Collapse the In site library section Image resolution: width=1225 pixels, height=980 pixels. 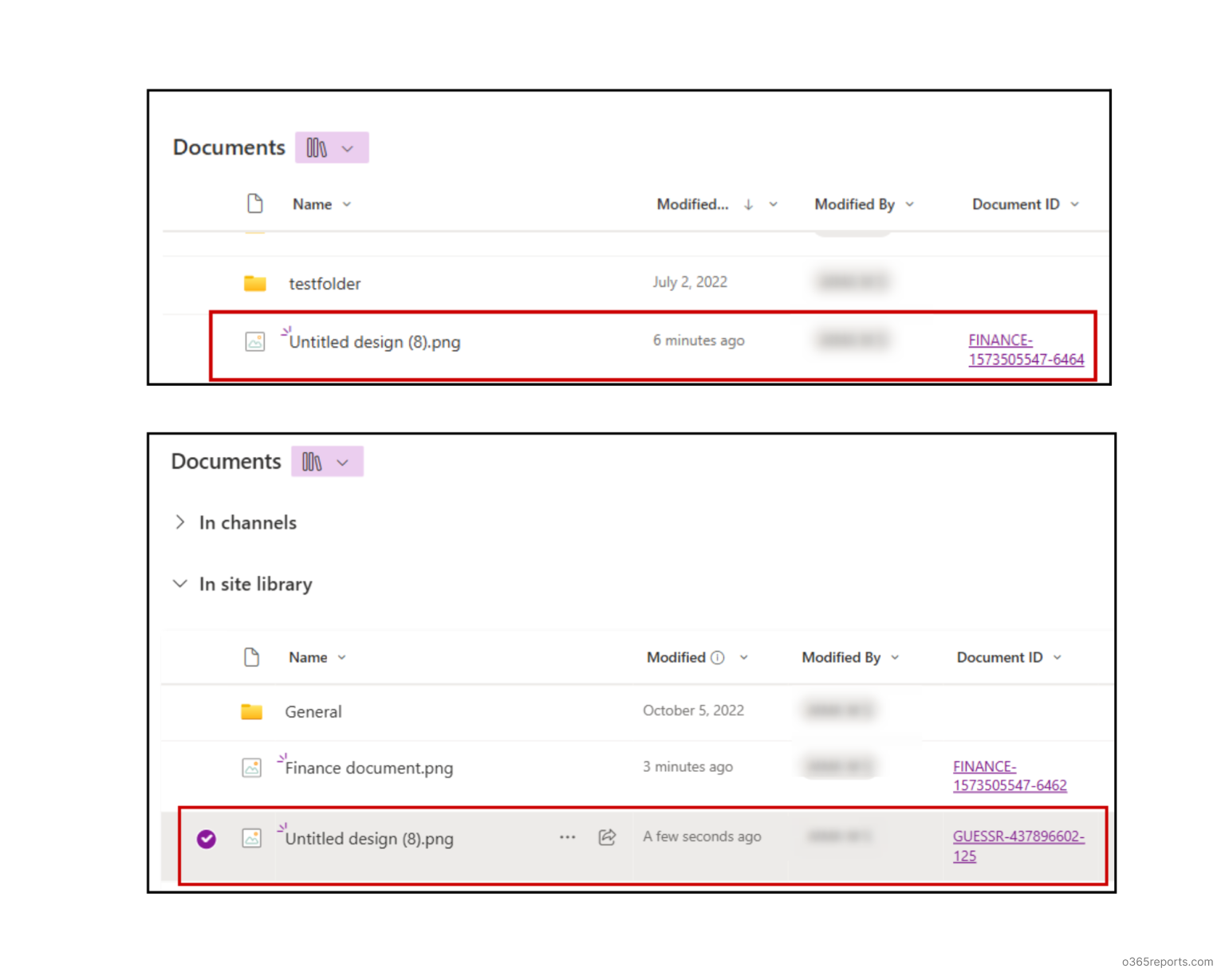point(180,584)
